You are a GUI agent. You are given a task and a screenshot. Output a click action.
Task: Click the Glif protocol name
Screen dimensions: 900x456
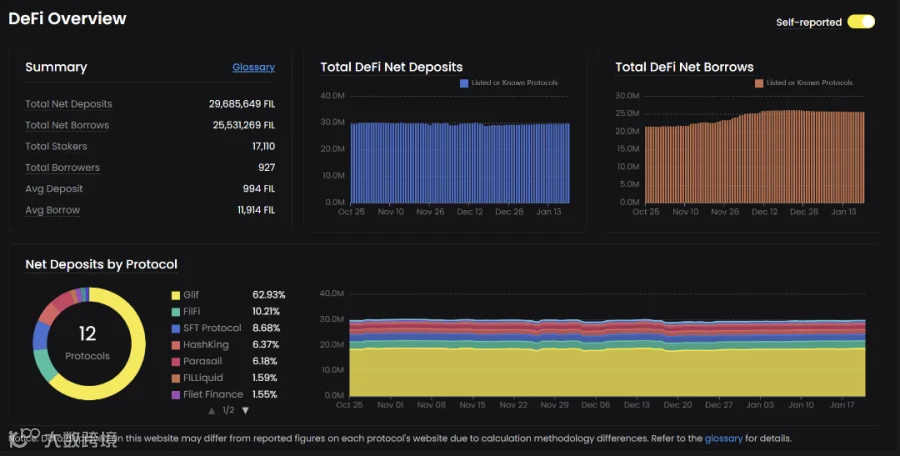pyautogui.click(x=191, y=295)
